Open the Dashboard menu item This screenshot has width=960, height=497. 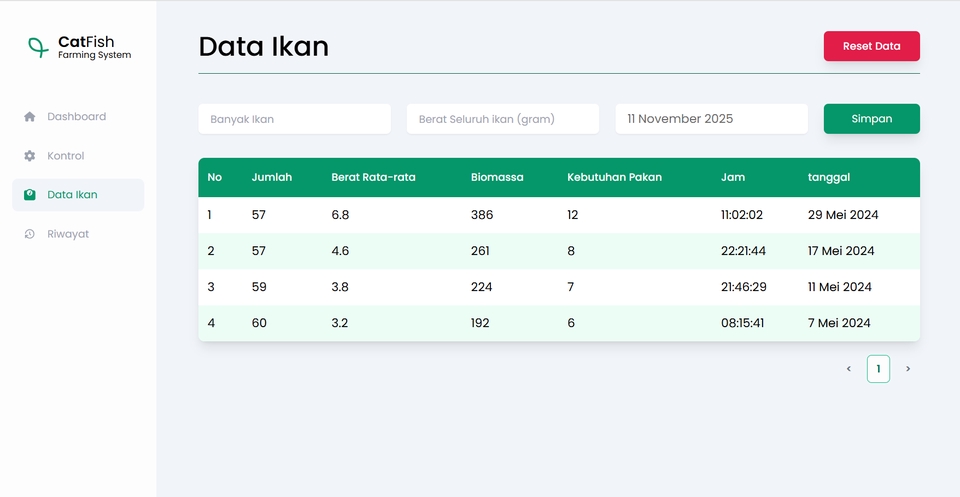tap(76, 117)
